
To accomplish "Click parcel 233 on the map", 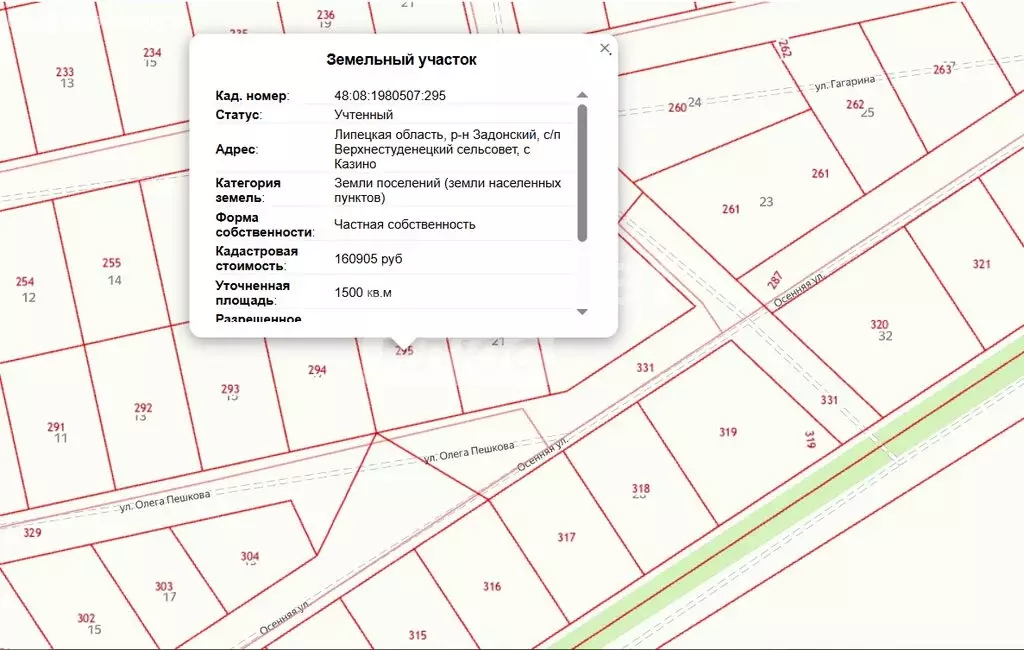I will tap(64, 72).
